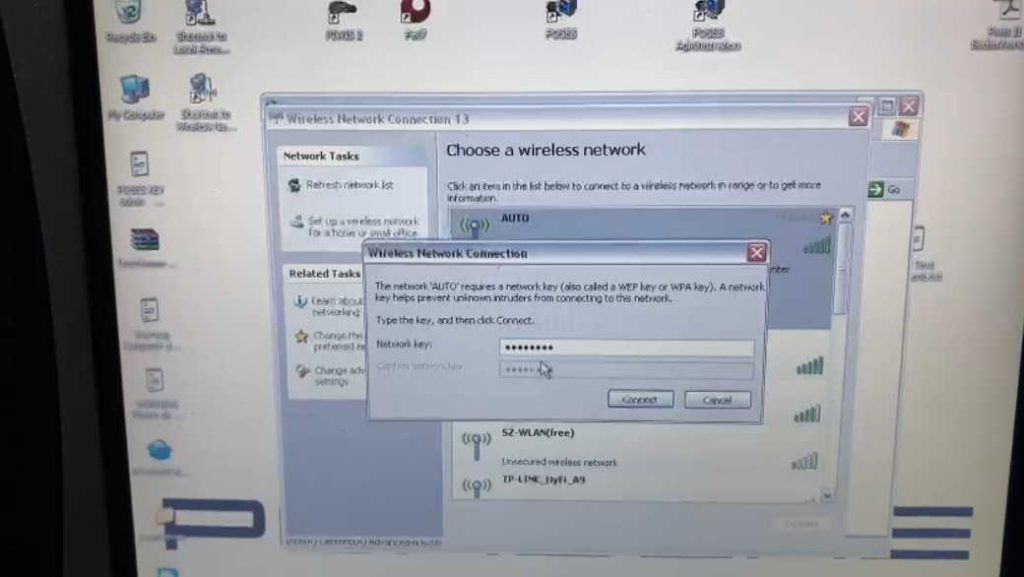Click the Related Tasks panel header
1024x577 pixels.
pyautogui.click(x=324, y=273)
